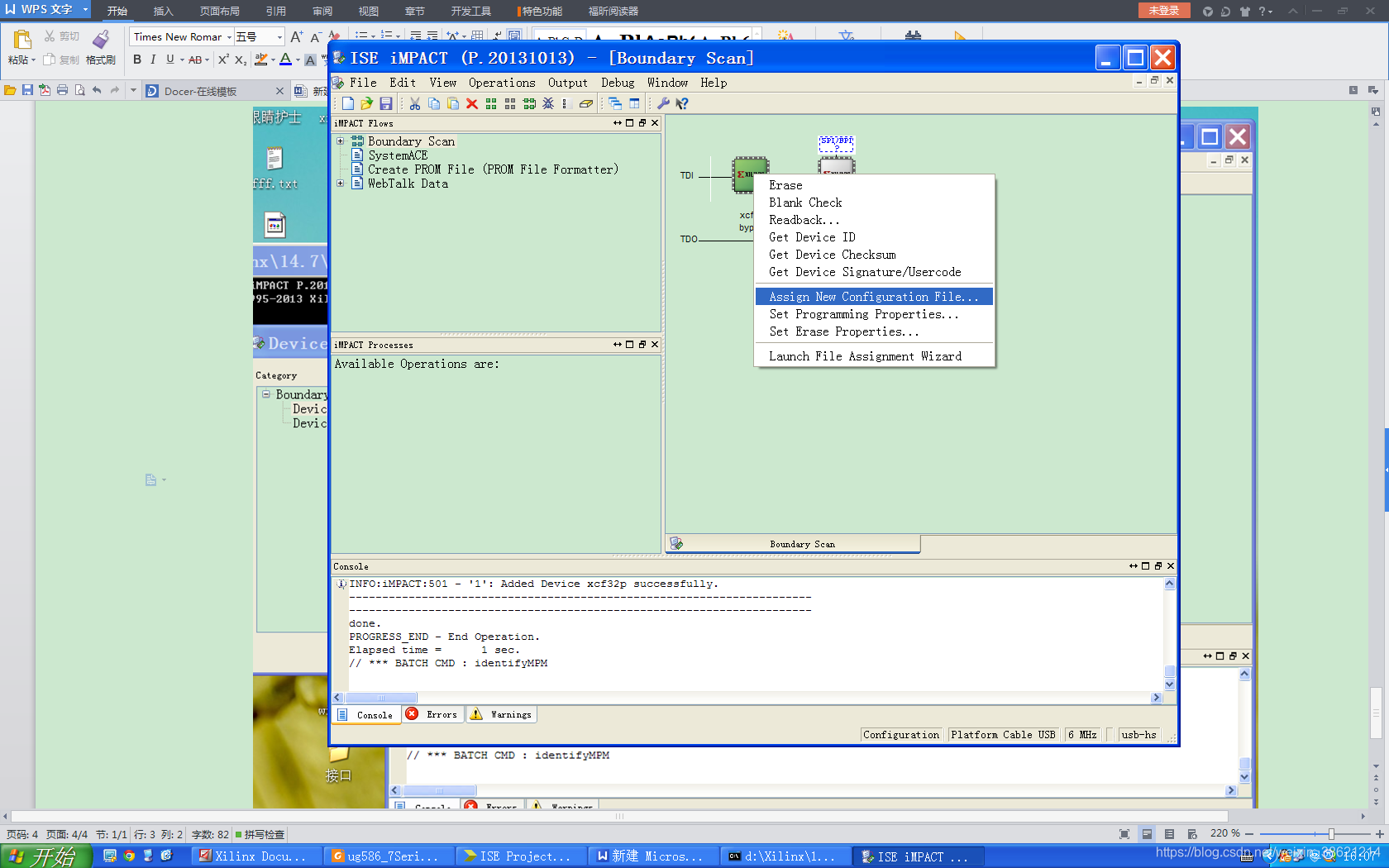Open the Times New Roman font dropdown

point(229,37)
